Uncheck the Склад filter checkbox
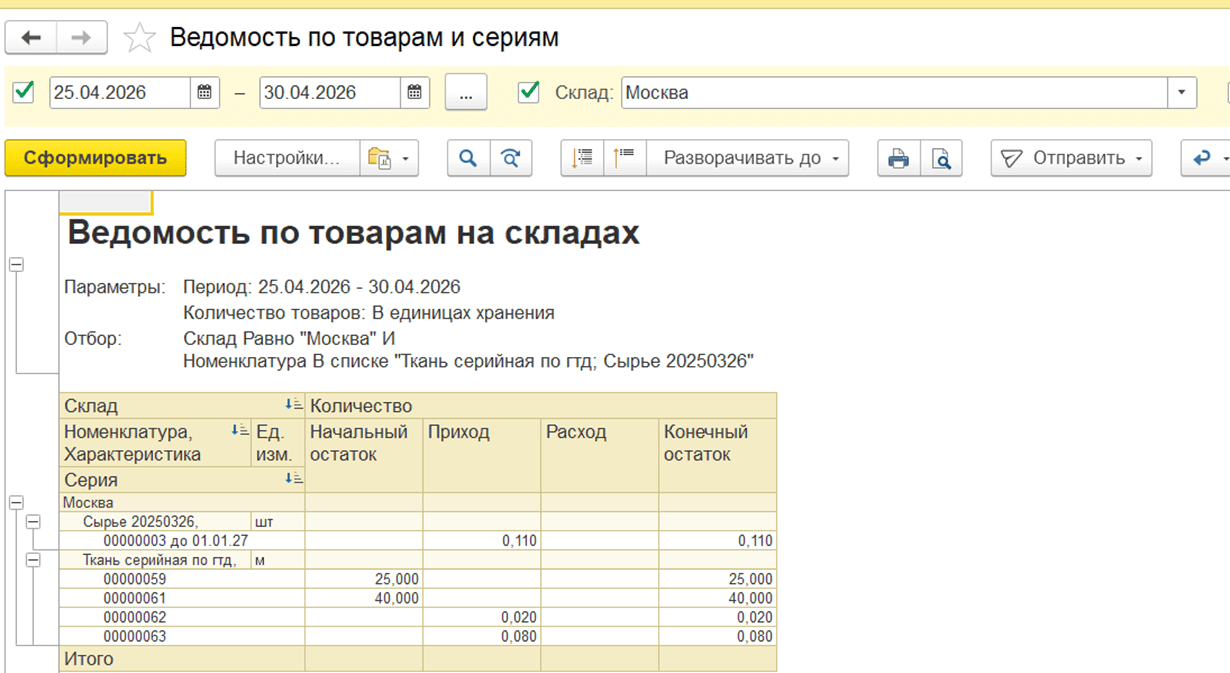Screen dimensions: 1230x673 pos(529,92)
